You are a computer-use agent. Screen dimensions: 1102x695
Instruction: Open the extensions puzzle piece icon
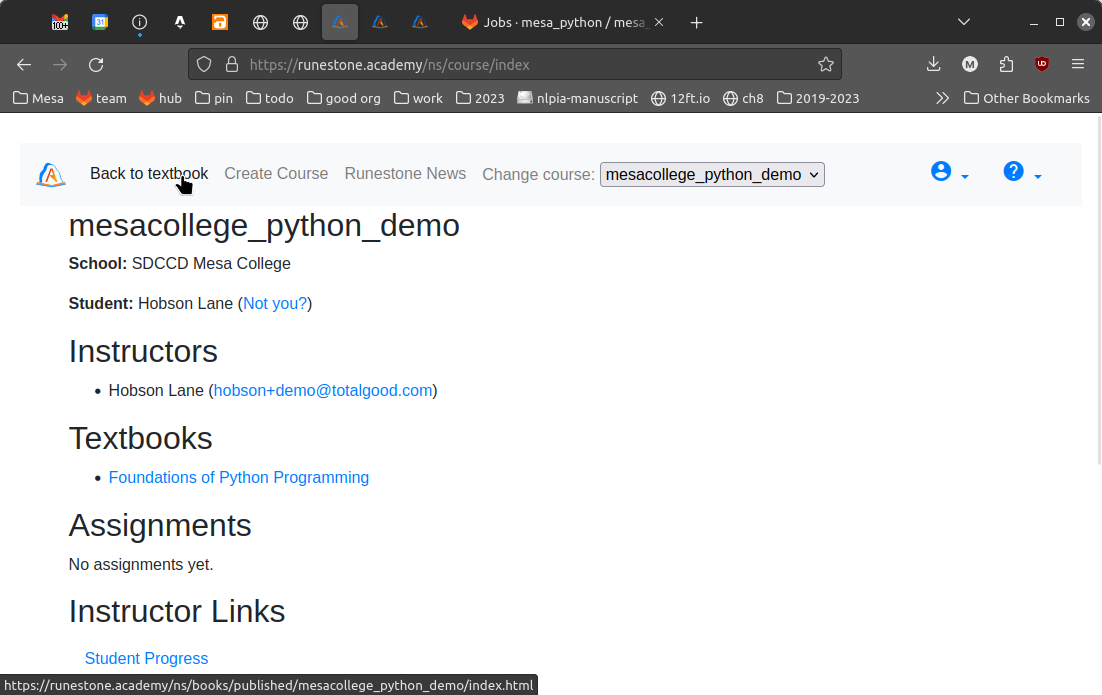tap(1006, 65)
